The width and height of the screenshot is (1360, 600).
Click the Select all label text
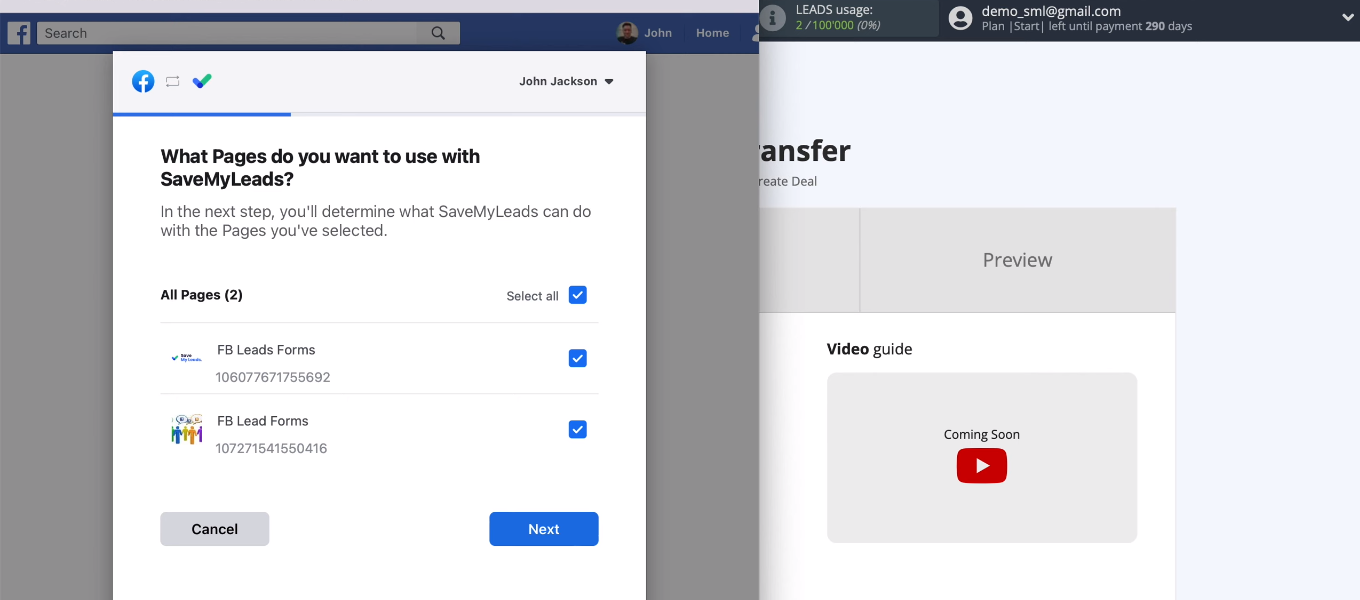pos(532,296)
